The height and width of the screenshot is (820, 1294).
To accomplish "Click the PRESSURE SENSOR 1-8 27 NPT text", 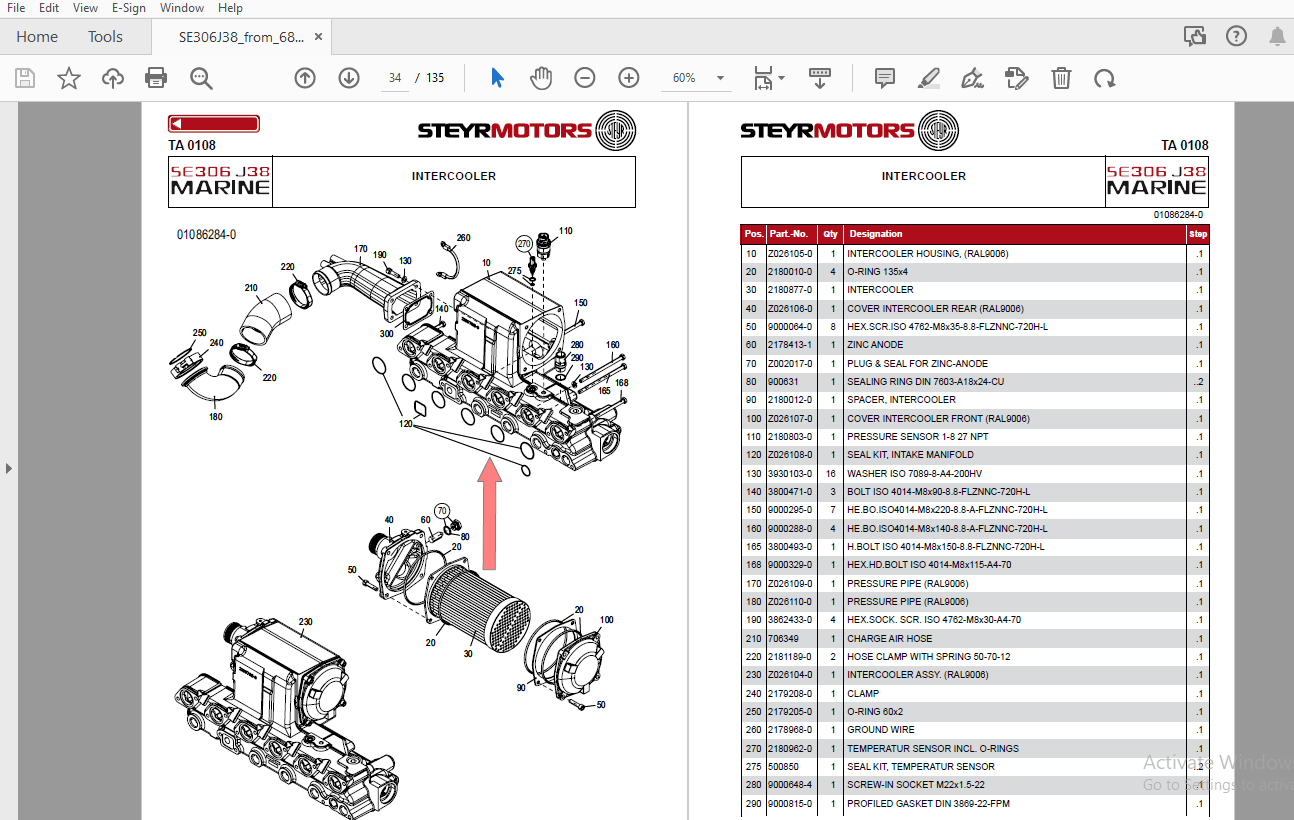I will click(917, 437).
